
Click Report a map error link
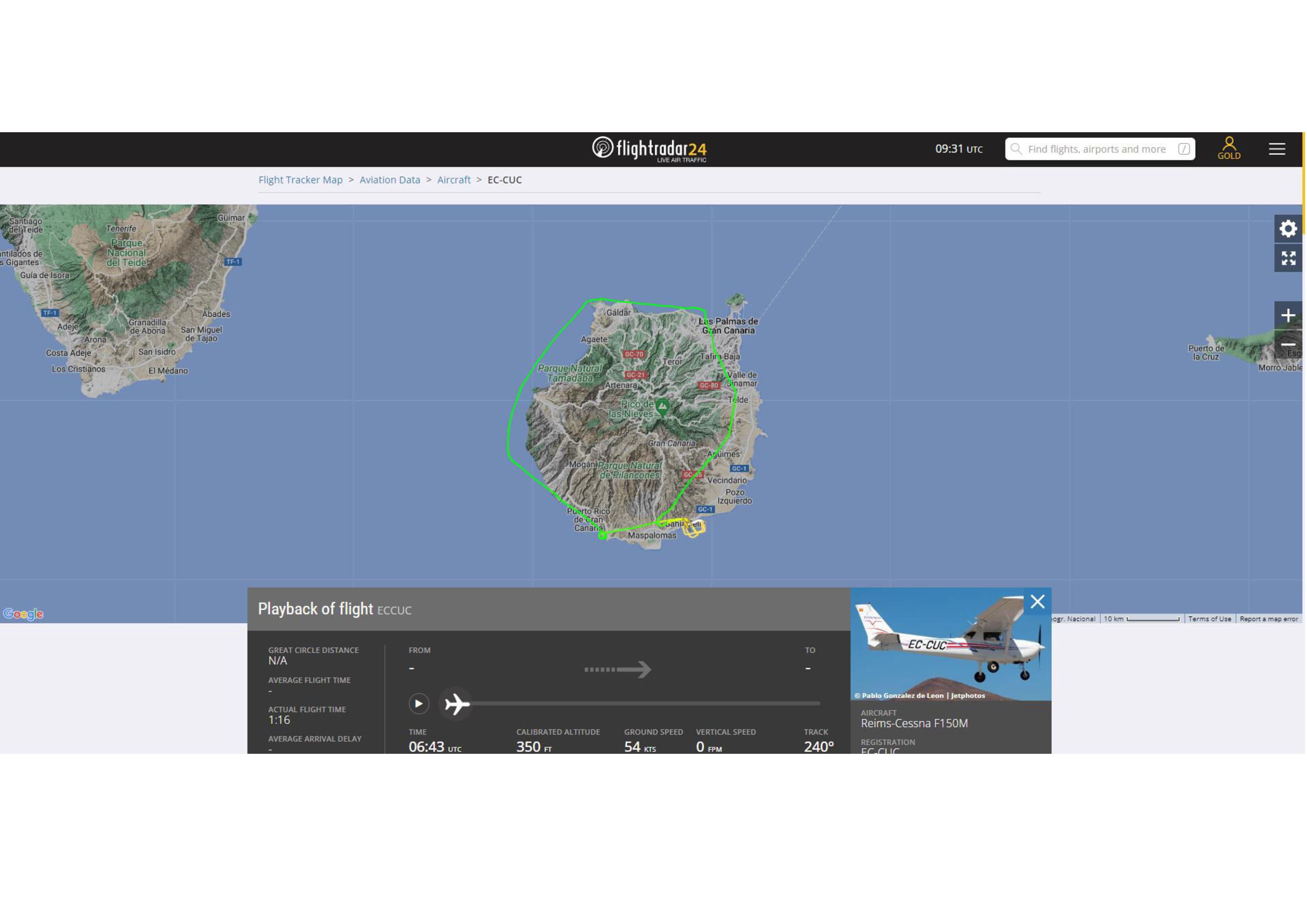(1269, 619)
